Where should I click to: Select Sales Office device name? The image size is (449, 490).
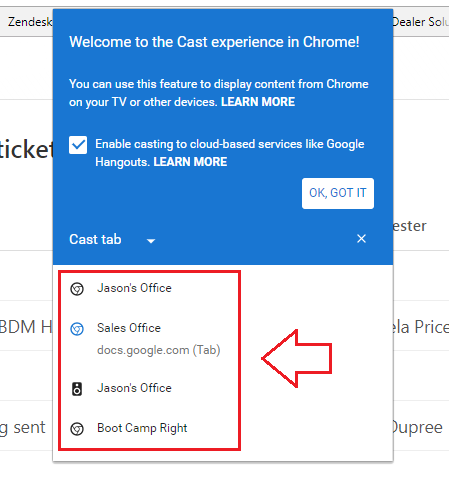[x=129, y=328]
